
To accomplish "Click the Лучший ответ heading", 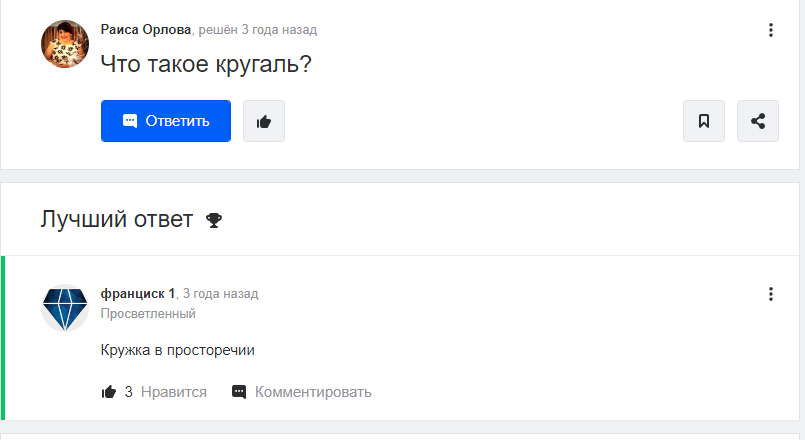I will coord(116,220).
